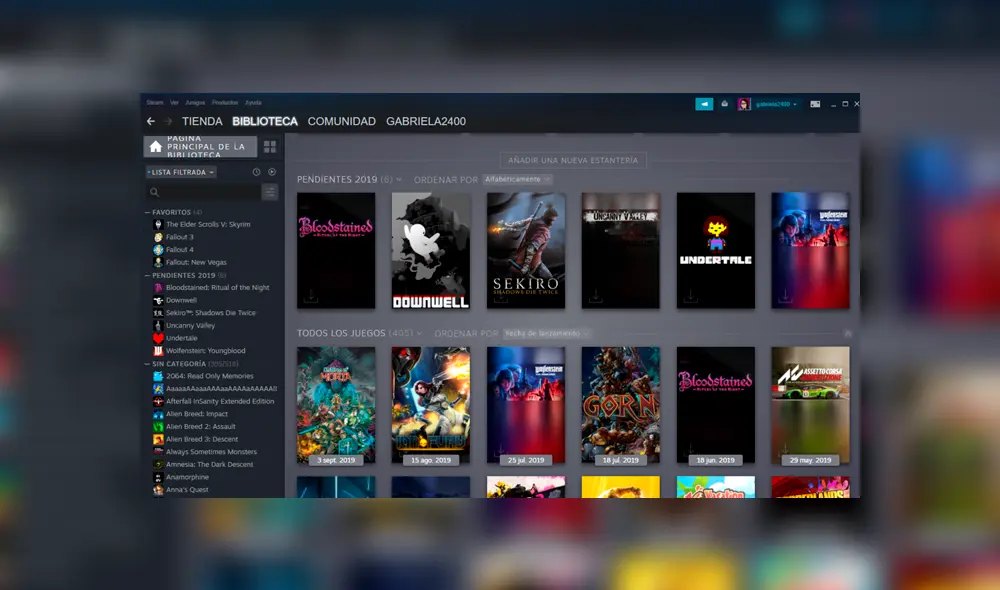This screenshot has width=1000, height=590.
Task: Click the recent activity clock icon
Action: pyautogui.click(x=256, y=172)
